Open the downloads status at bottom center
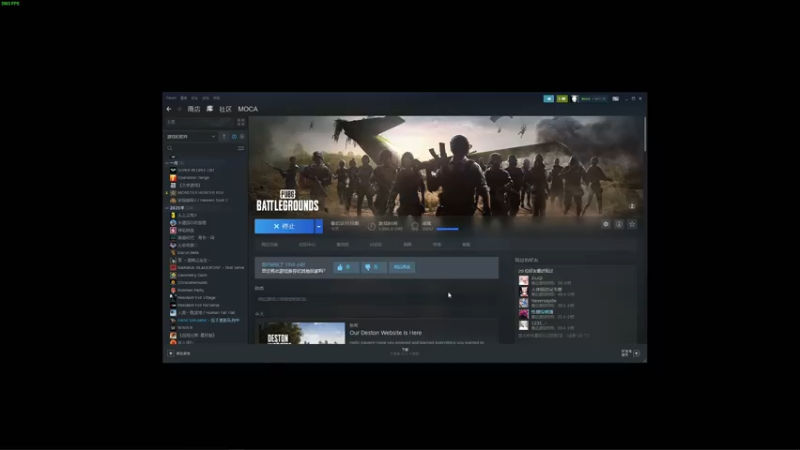The height and width of the screenshot is (450, 800). pyautogui.click(x=405, y=352)
